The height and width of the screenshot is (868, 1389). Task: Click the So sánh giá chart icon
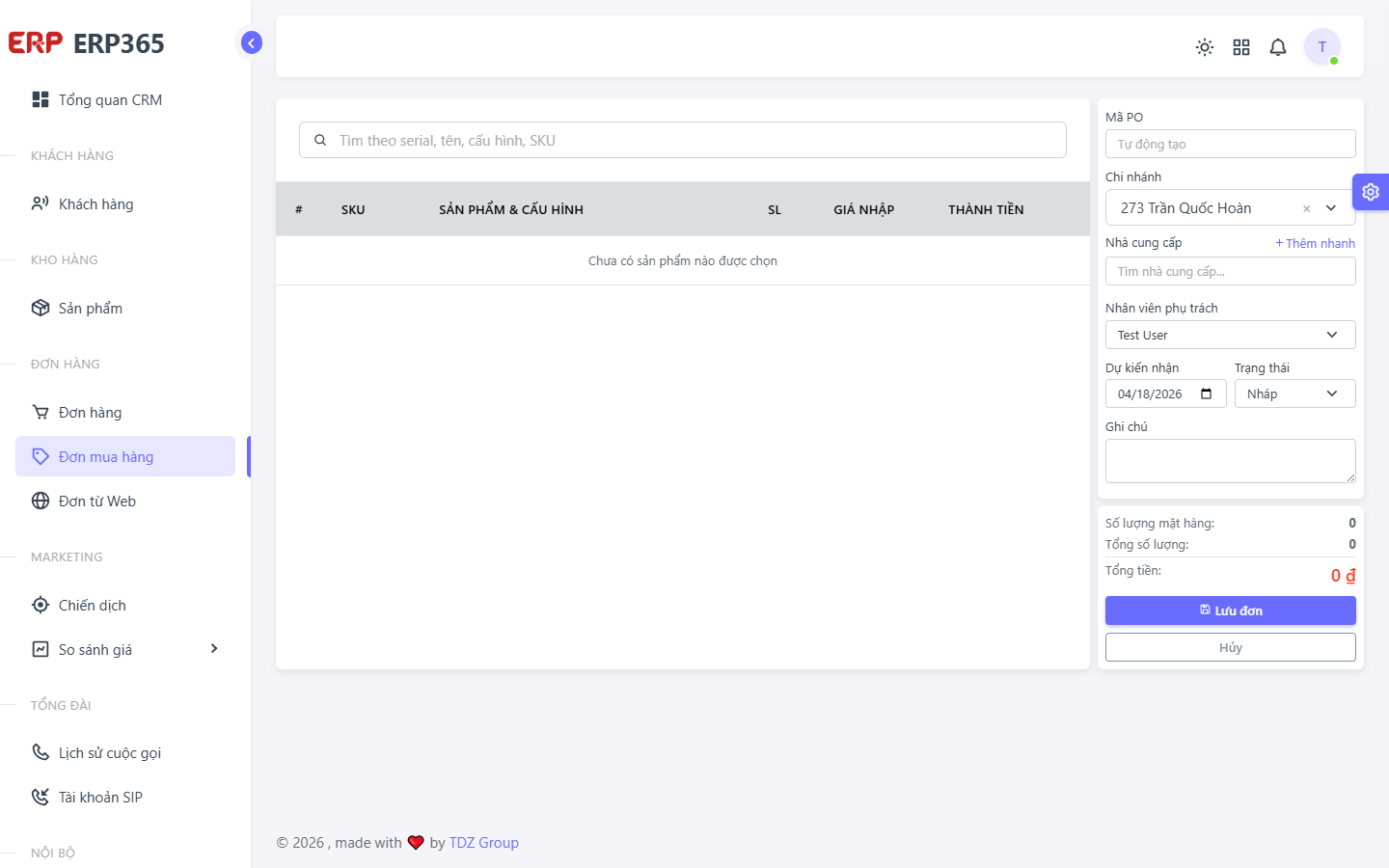[41, 649]
